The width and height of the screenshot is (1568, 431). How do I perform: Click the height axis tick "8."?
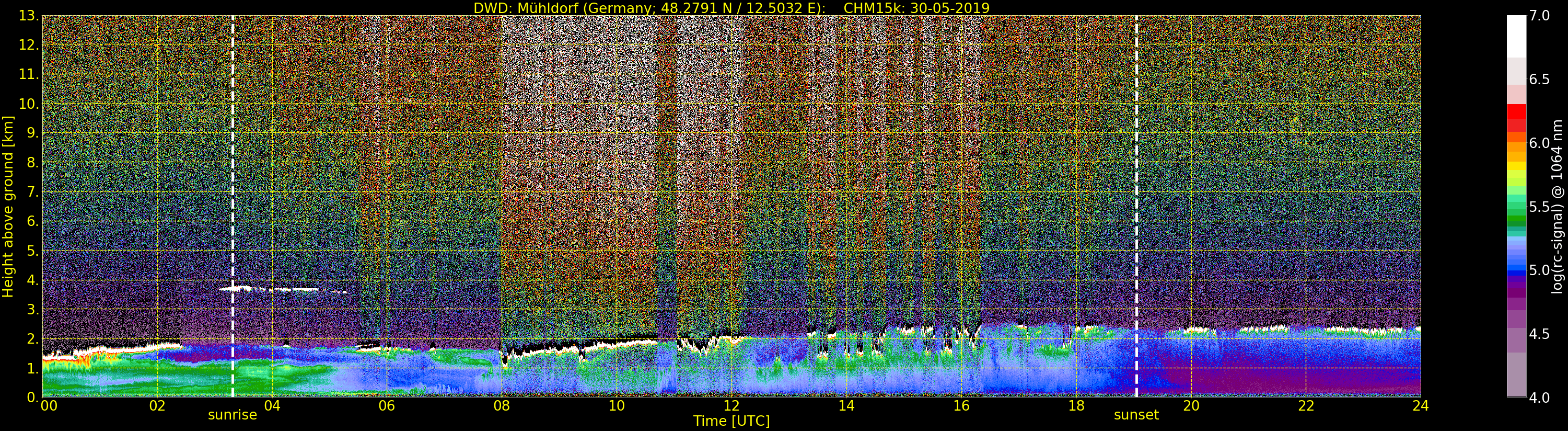click(x=32, y=163)
